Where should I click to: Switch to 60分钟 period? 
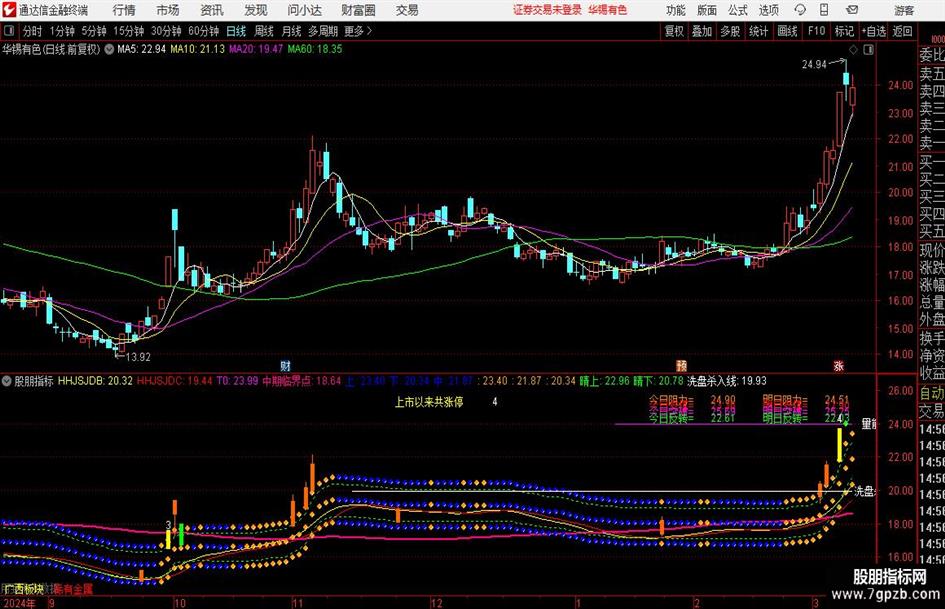[203, 31]
